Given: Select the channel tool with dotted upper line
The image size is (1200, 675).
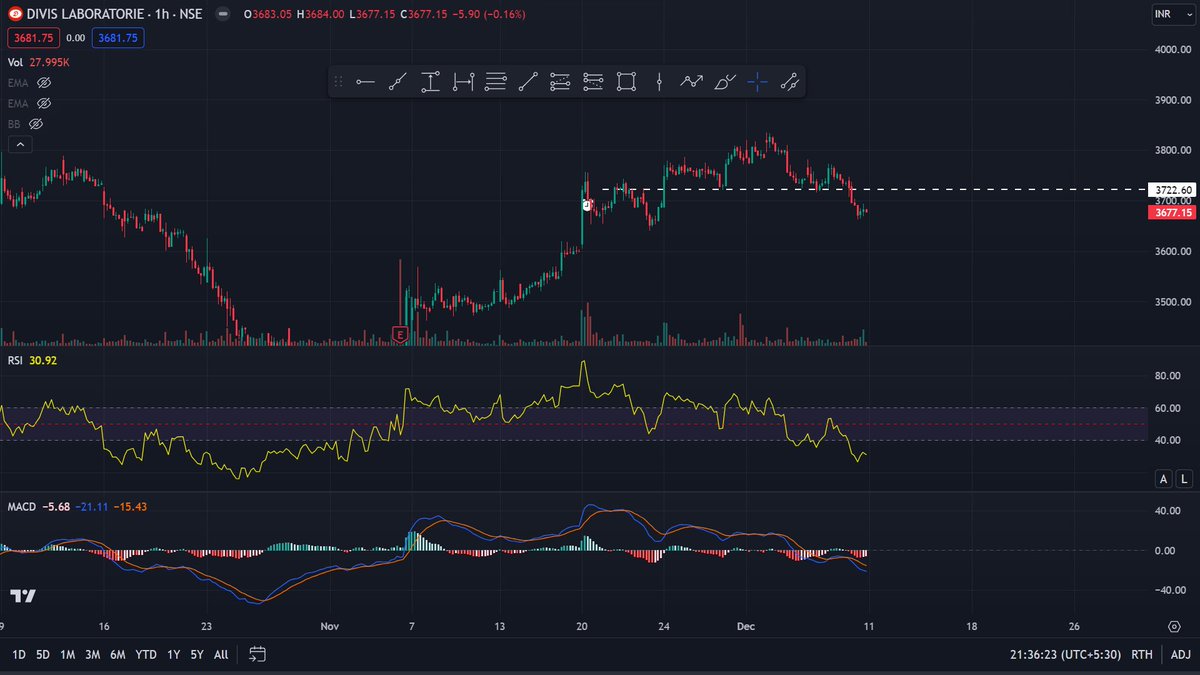Looking at the screenshot, I should (560, 82).
